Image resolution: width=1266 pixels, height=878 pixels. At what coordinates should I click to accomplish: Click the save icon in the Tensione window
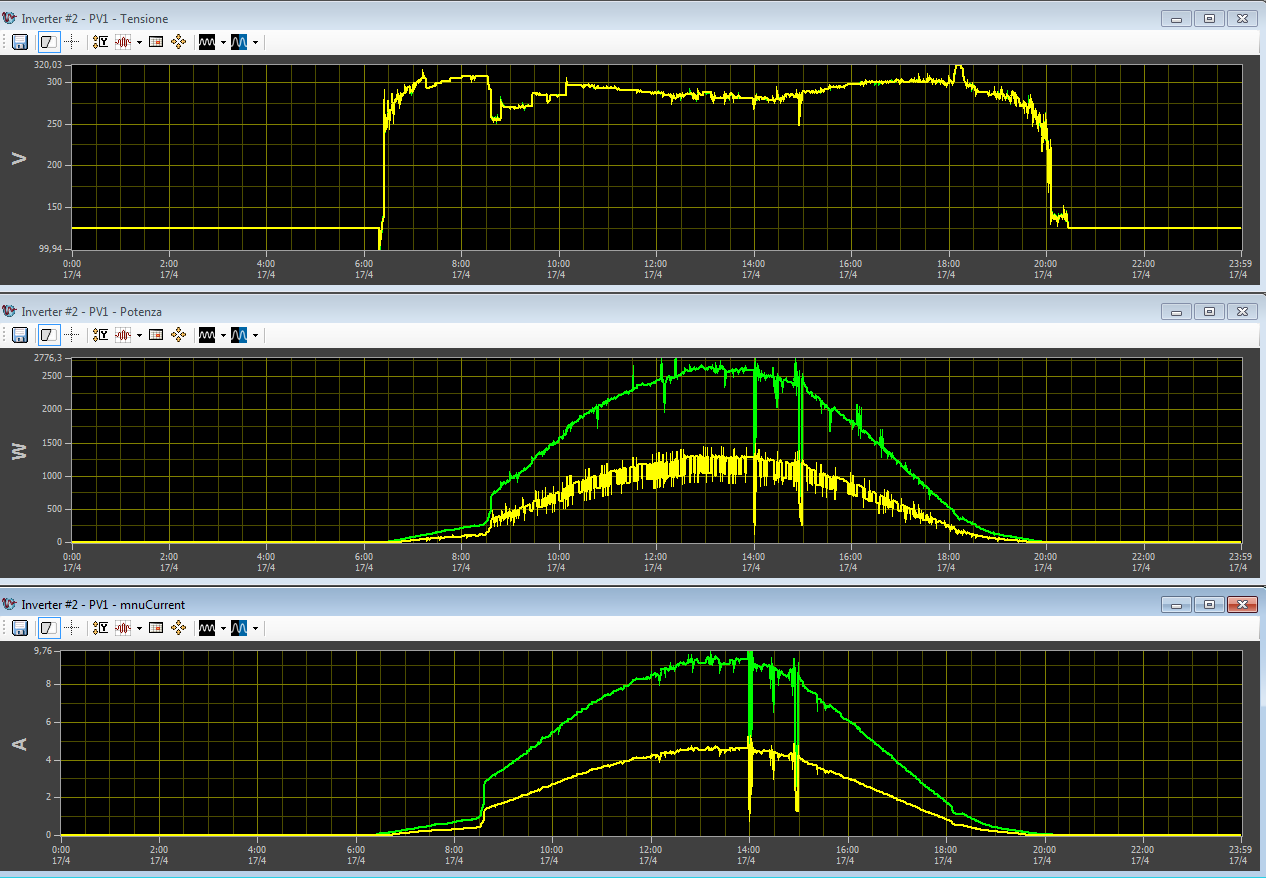click(20, 42)
